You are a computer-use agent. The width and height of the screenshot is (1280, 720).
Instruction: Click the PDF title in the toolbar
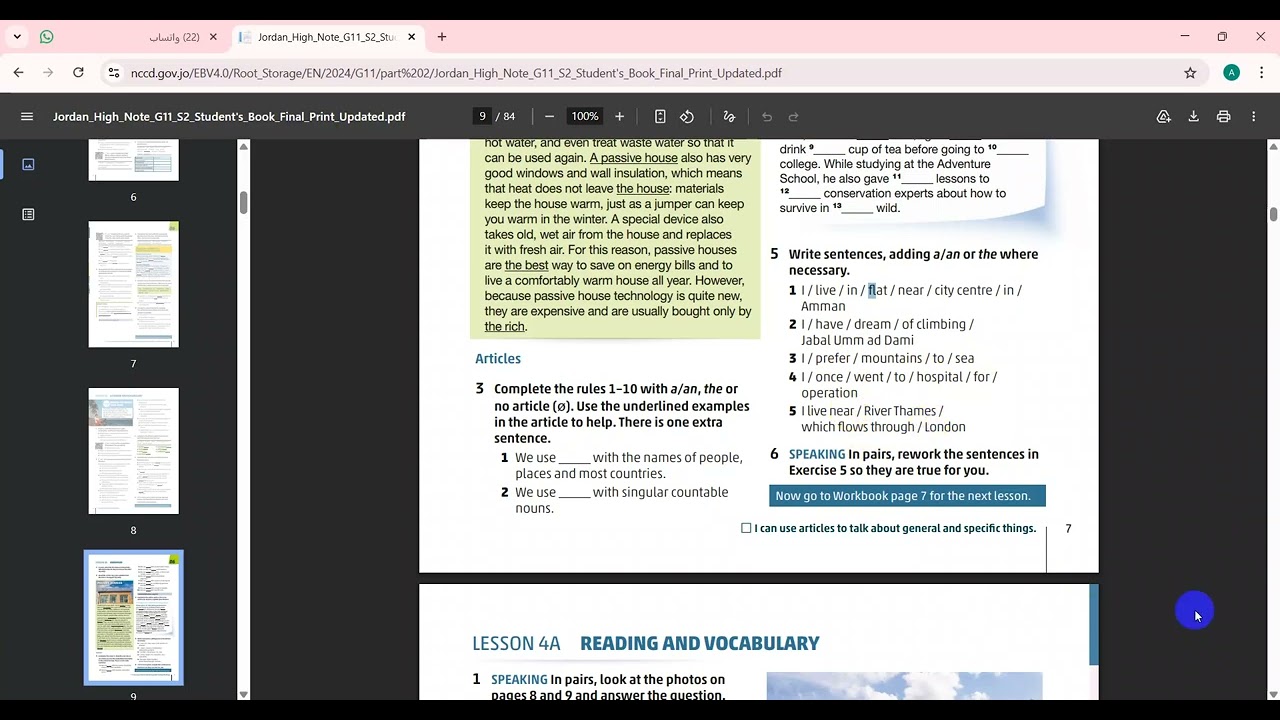click(229, 117)
